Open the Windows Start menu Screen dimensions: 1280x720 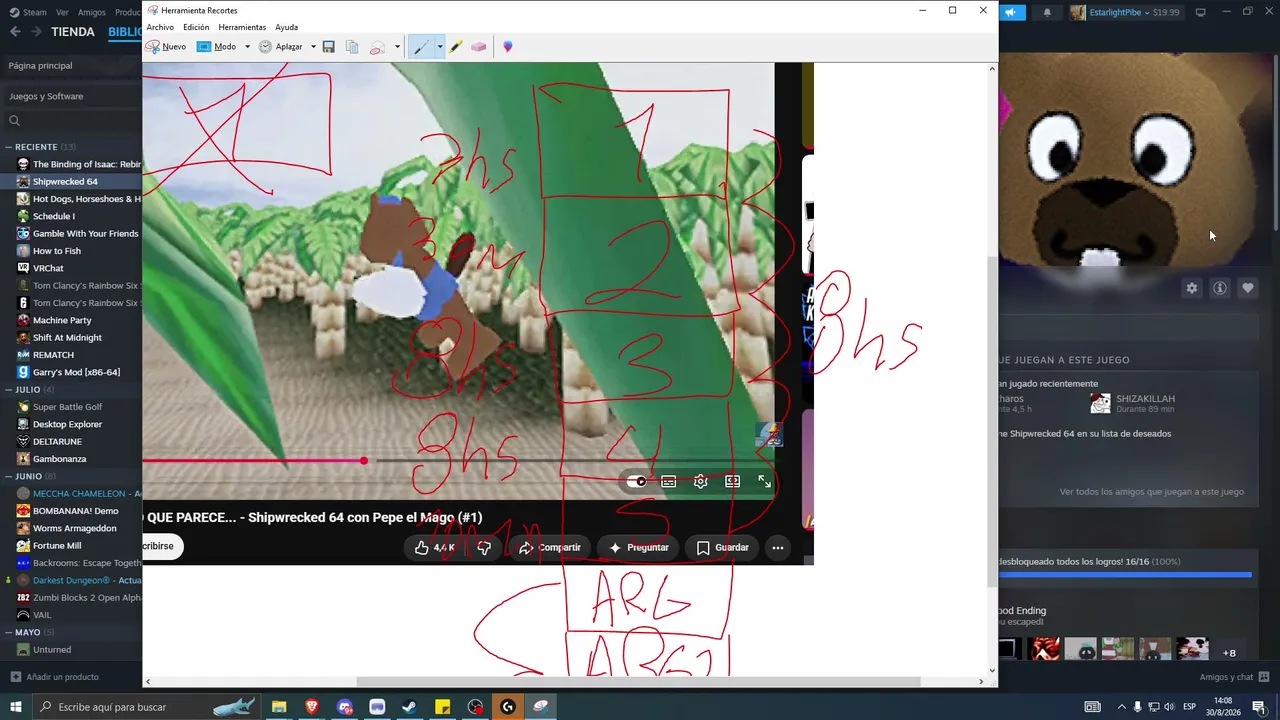click(15, 707)
